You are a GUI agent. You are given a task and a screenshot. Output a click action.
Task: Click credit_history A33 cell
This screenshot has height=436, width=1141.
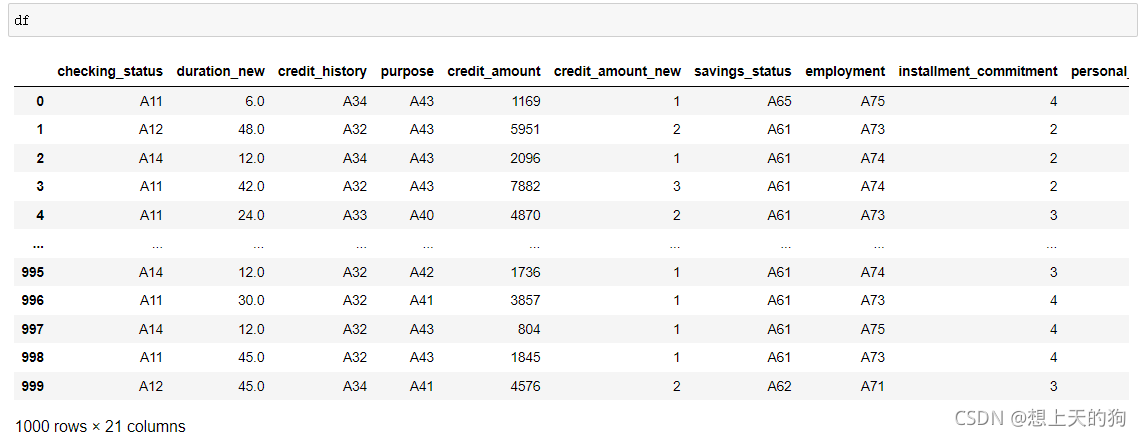(355, 215)
